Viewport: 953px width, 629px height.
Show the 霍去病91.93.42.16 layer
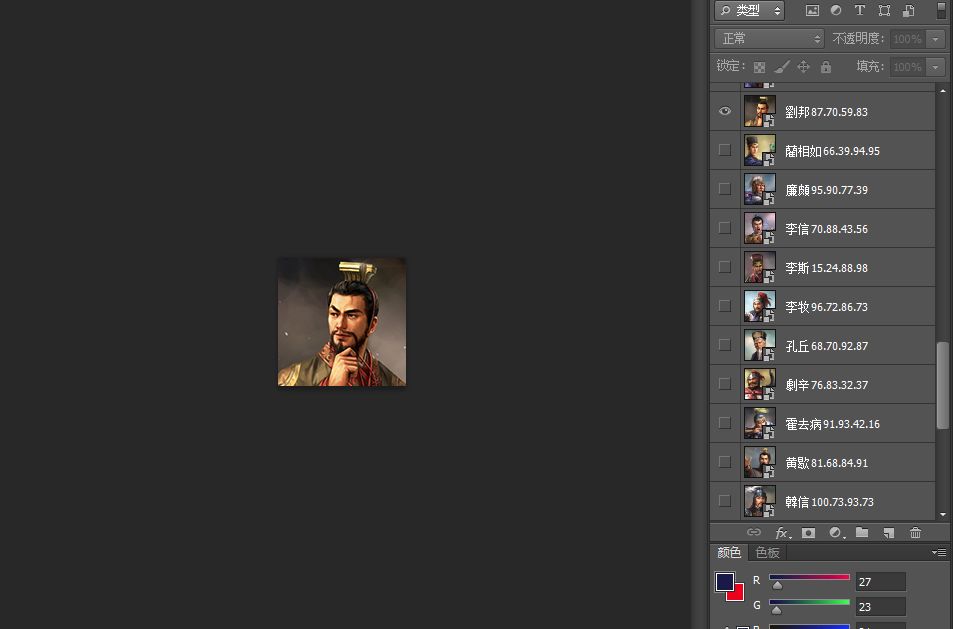724,423
